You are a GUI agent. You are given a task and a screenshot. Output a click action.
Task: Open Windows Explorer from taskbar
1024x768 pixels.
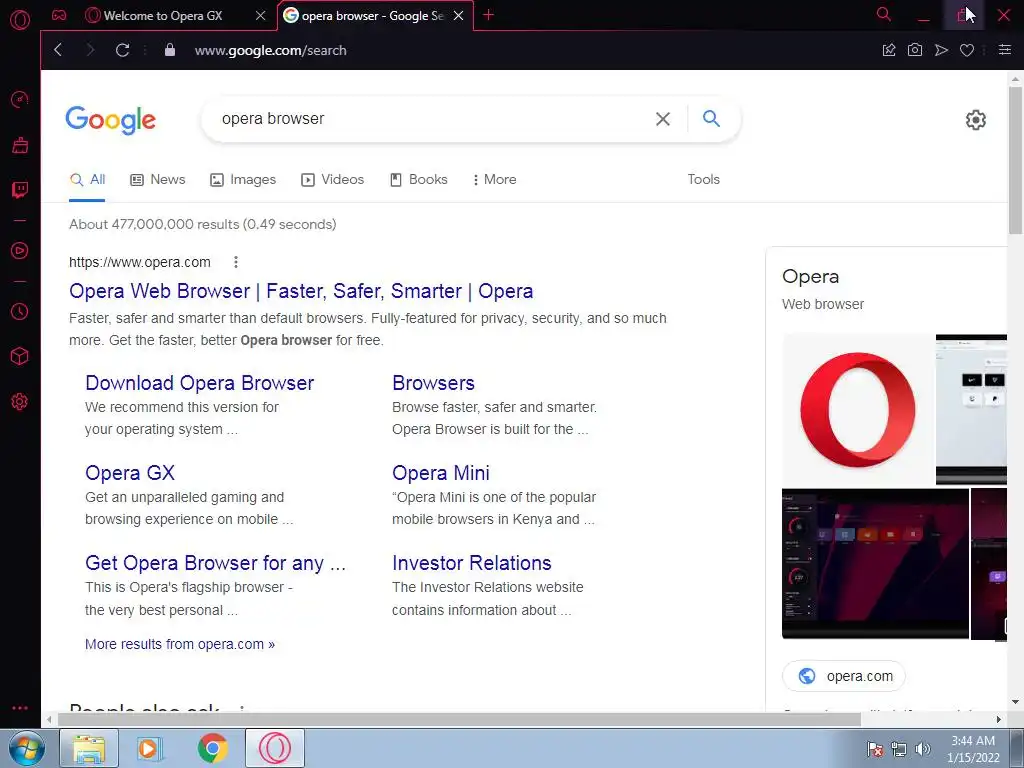89,748
